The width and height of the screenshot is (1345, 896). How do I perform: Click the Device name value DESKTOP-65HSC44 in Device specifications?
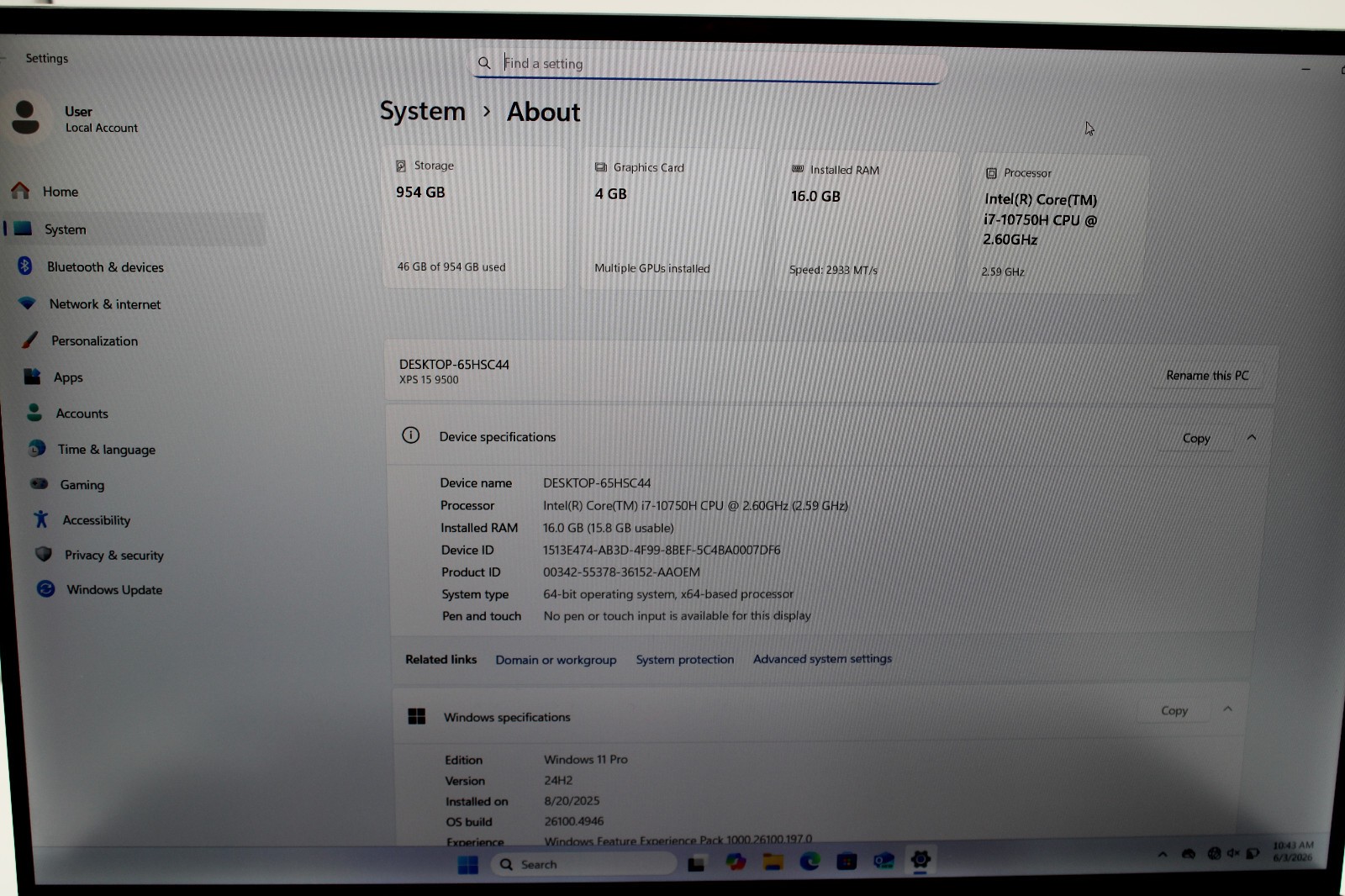pyautogui.click(x=597, y=483)
